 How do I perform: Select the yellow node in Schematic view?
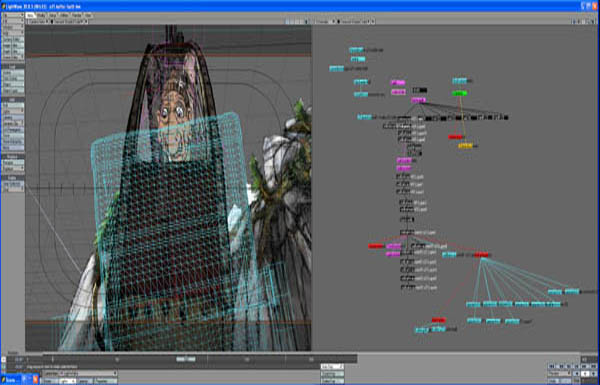pyautogui.click(x=465, y=146)
